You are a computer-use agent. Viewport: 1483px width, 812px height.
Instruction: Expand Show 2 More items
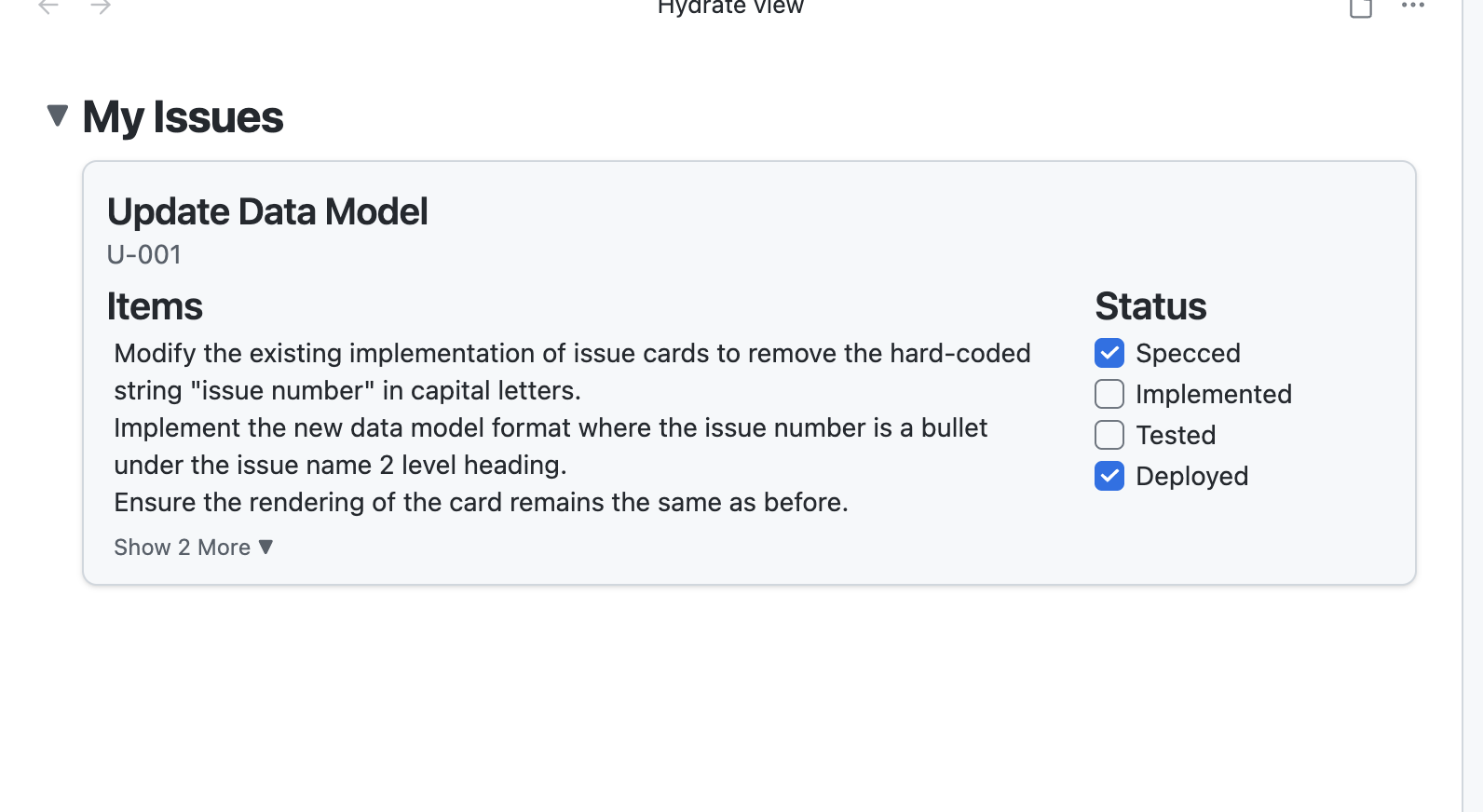[x=193, y=548]
